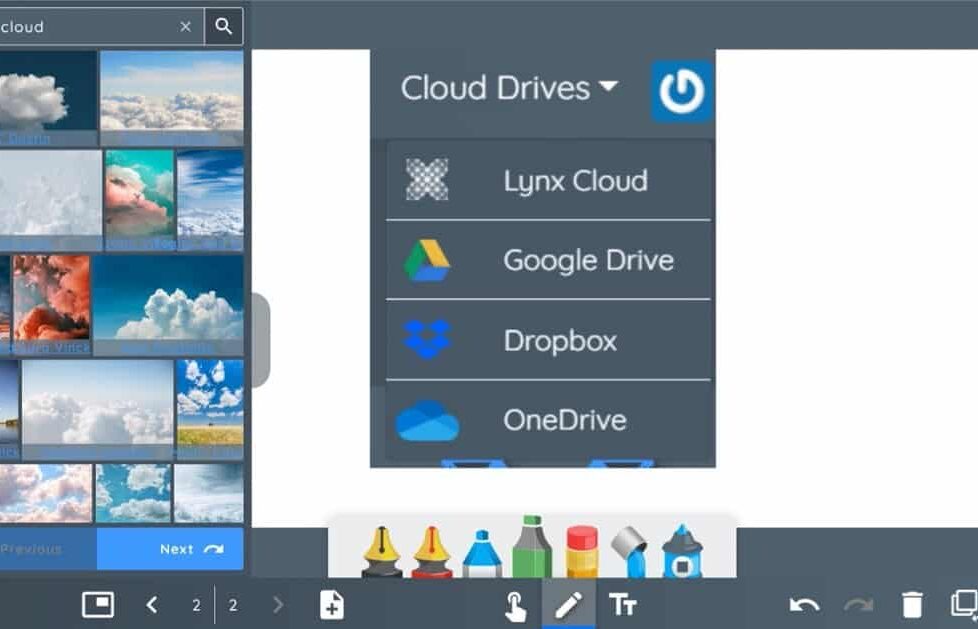Viewport: 978px width, 629px height.
Task: Choose the orange-red clouds thumbnail
Action: pos(51,304)
